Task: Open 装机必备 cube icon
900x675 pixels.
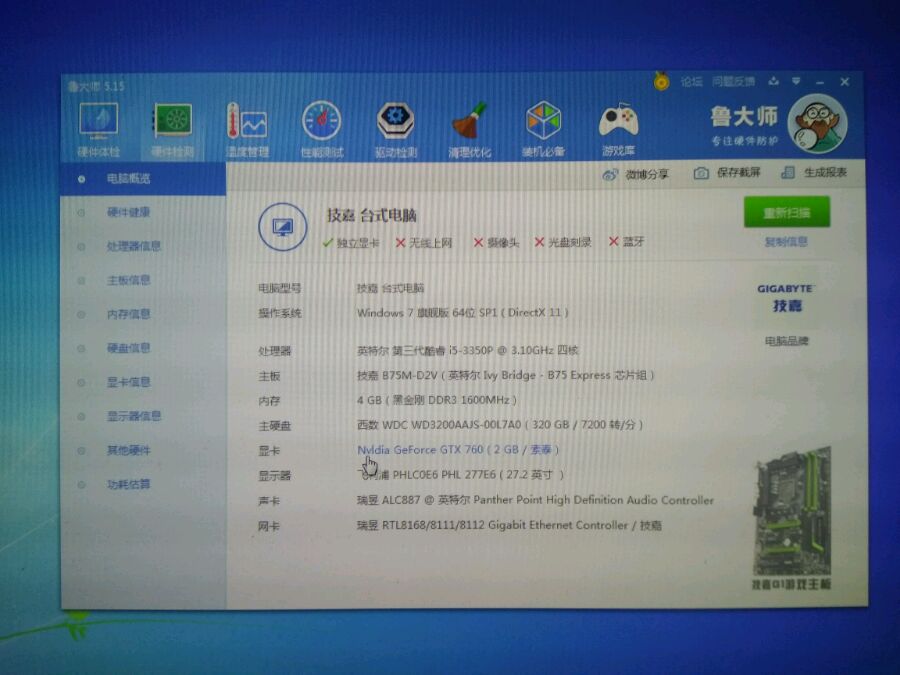Action: click(x=543, y=129)
